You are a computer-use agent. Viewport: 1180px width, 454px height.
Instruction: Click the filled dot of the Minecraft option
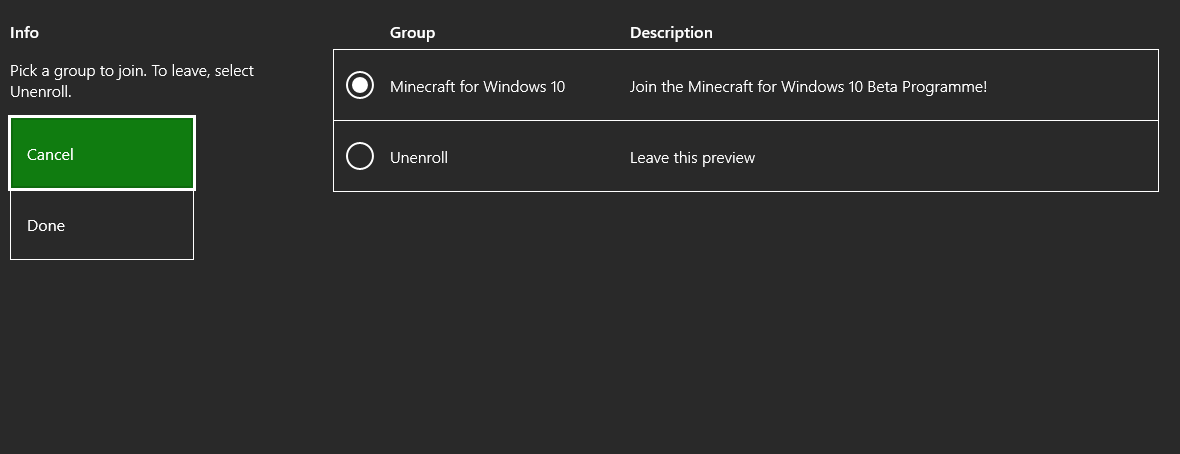360,85
